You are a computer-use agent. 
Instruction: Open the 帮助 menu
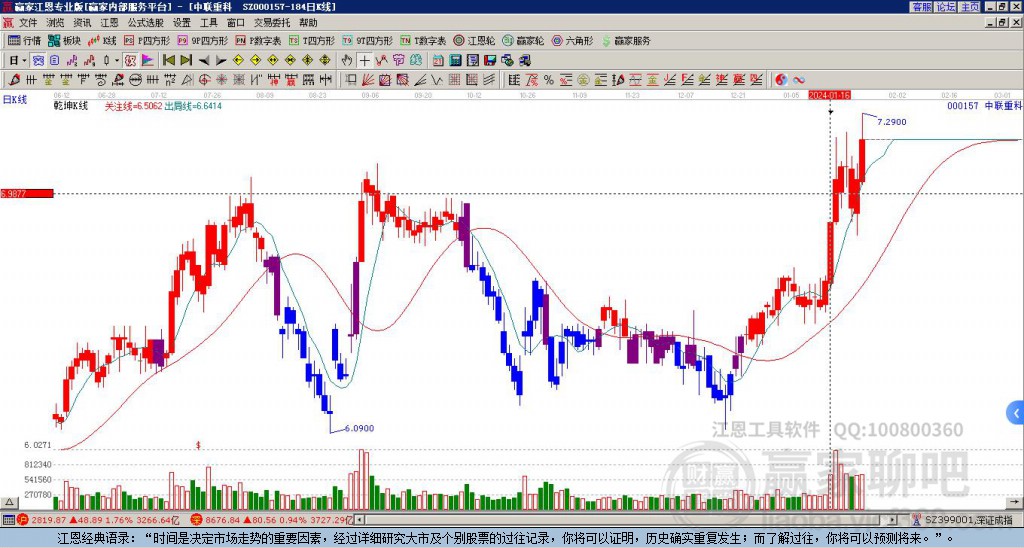(308, 23)
